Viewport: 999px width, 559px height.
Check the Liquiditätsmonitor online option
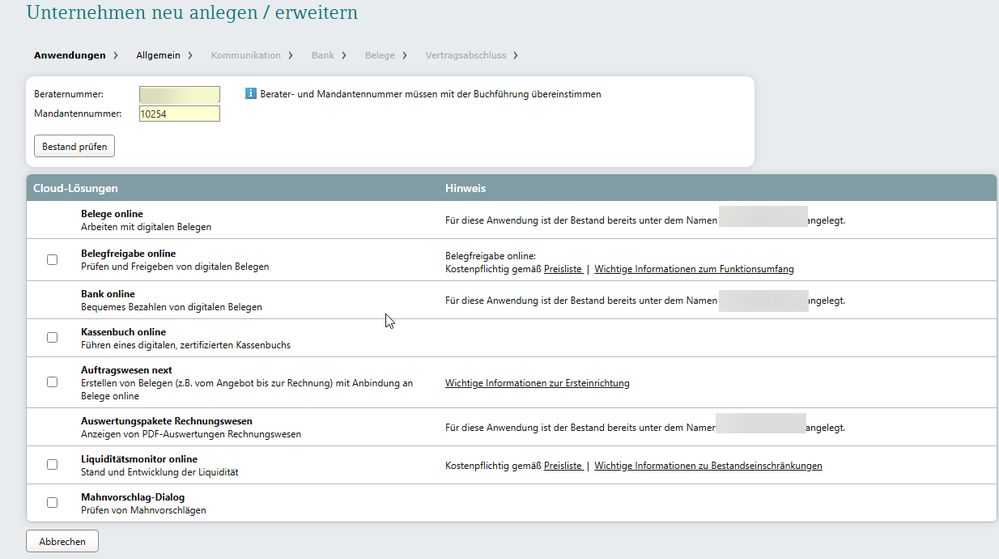pos(52,465)
